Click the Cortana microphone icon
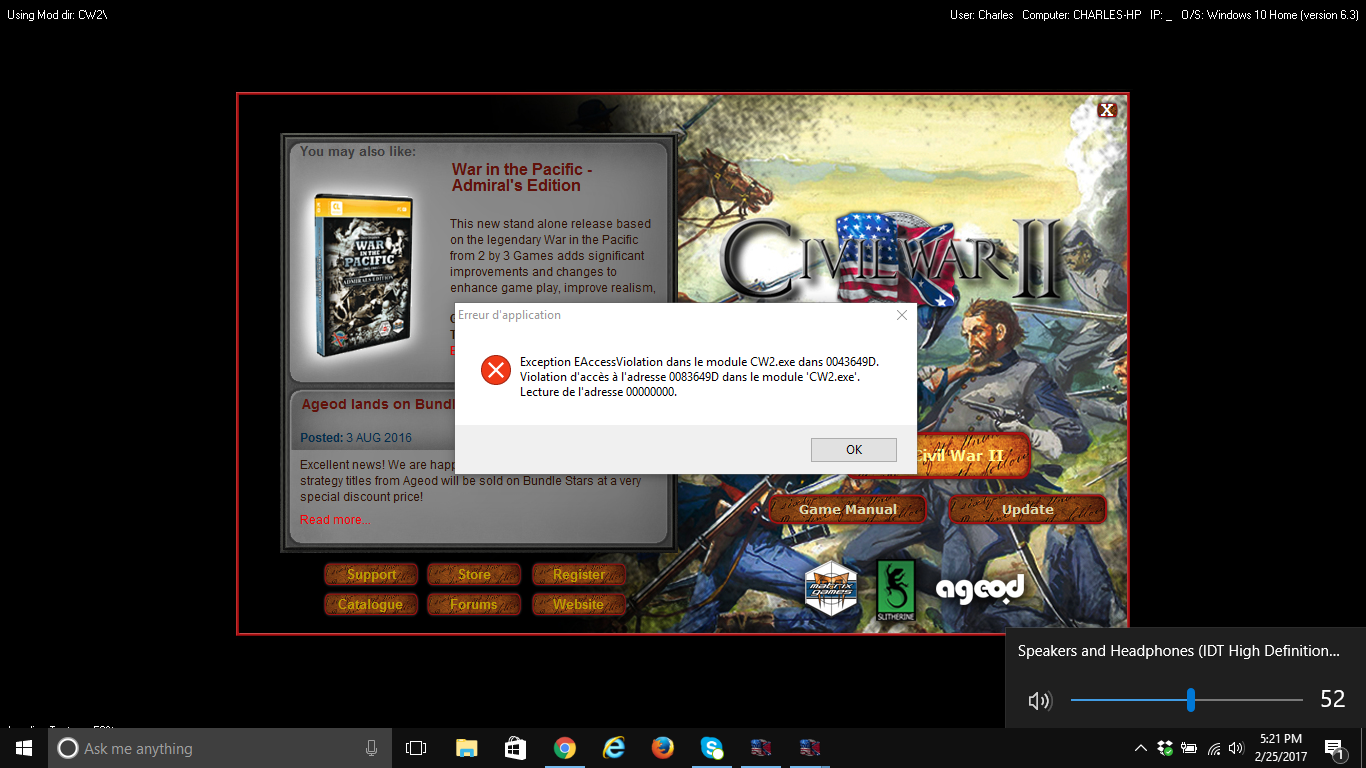1366x768 pixels. pos(372,748)
